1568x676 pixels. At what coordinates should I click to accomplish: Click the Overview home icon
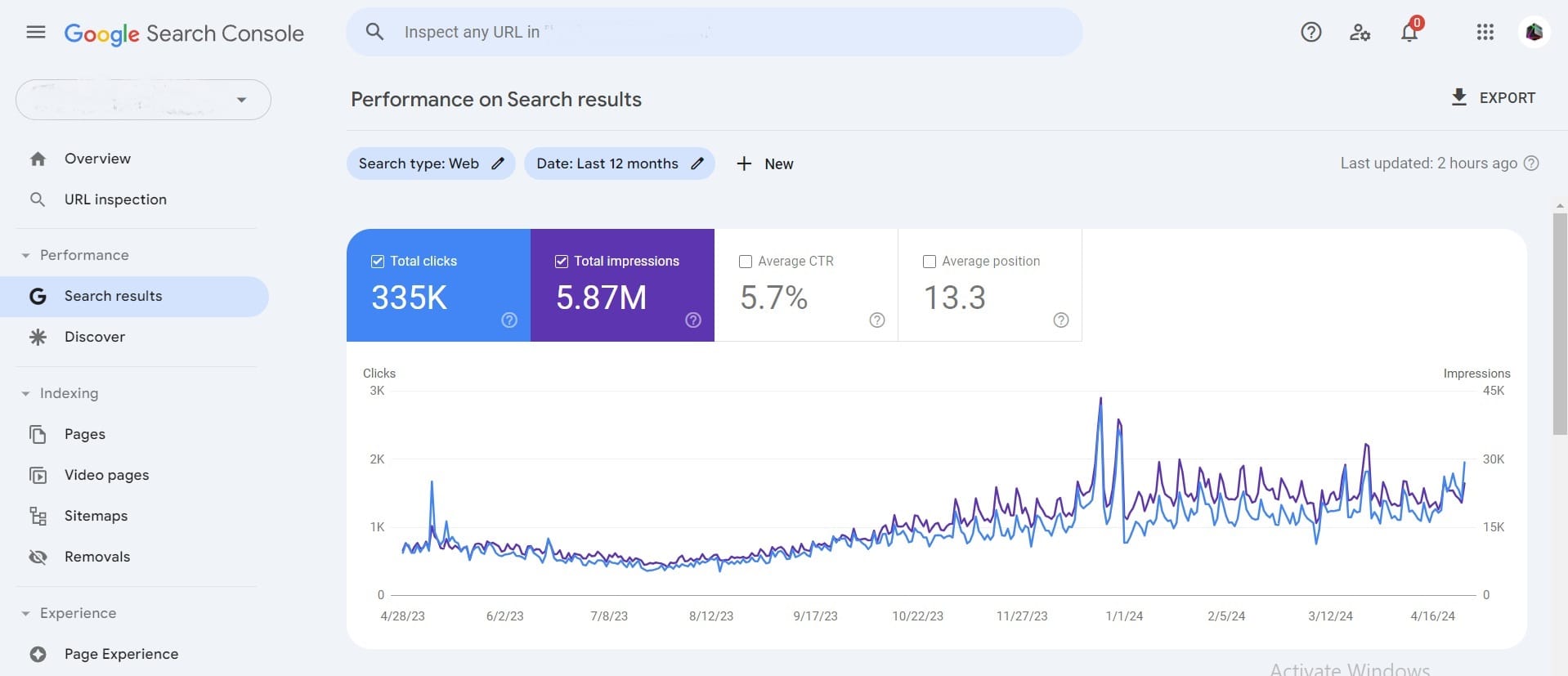point(38,159)
